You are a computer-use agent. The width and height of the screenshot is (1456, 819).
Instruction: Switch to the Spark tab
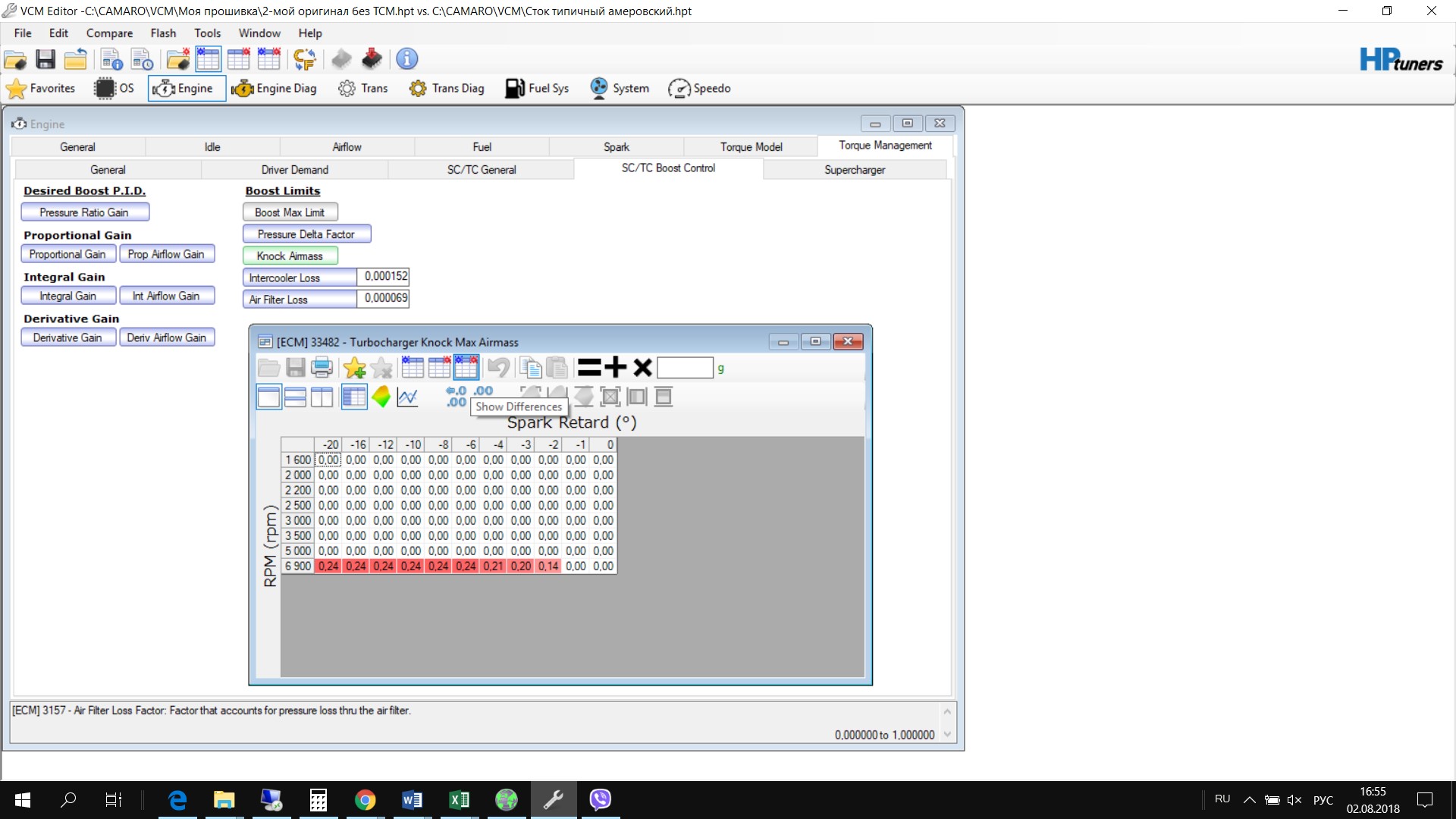616,147
